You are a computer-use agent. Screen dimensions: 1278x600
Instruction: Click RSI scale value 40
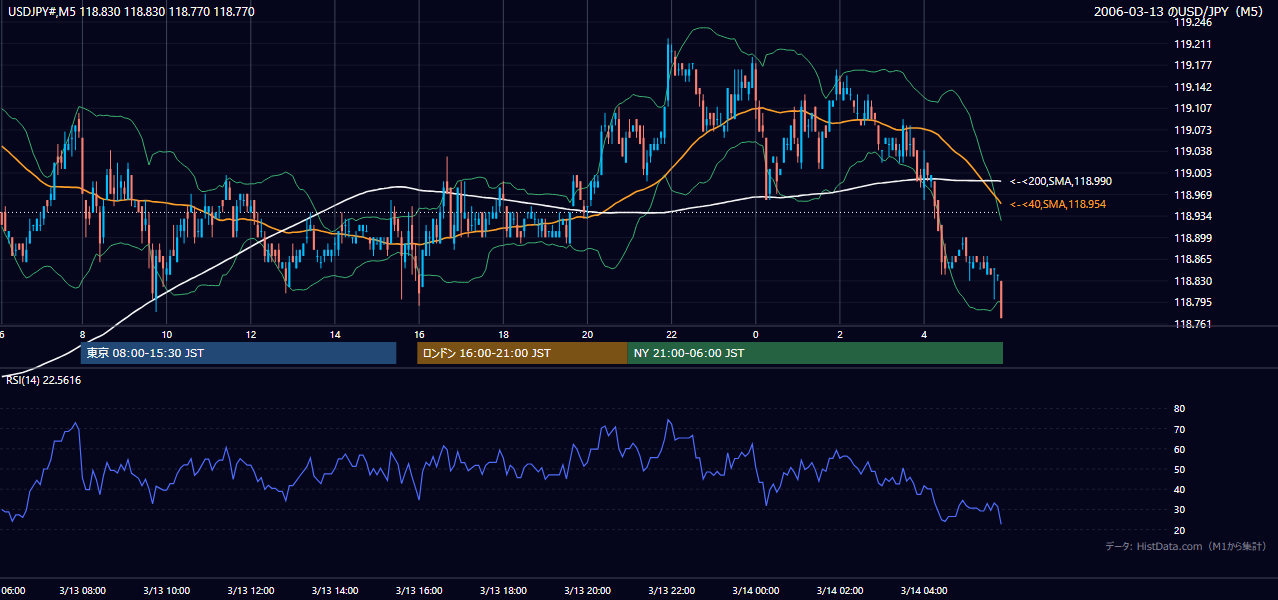(x=1179, y=489)
